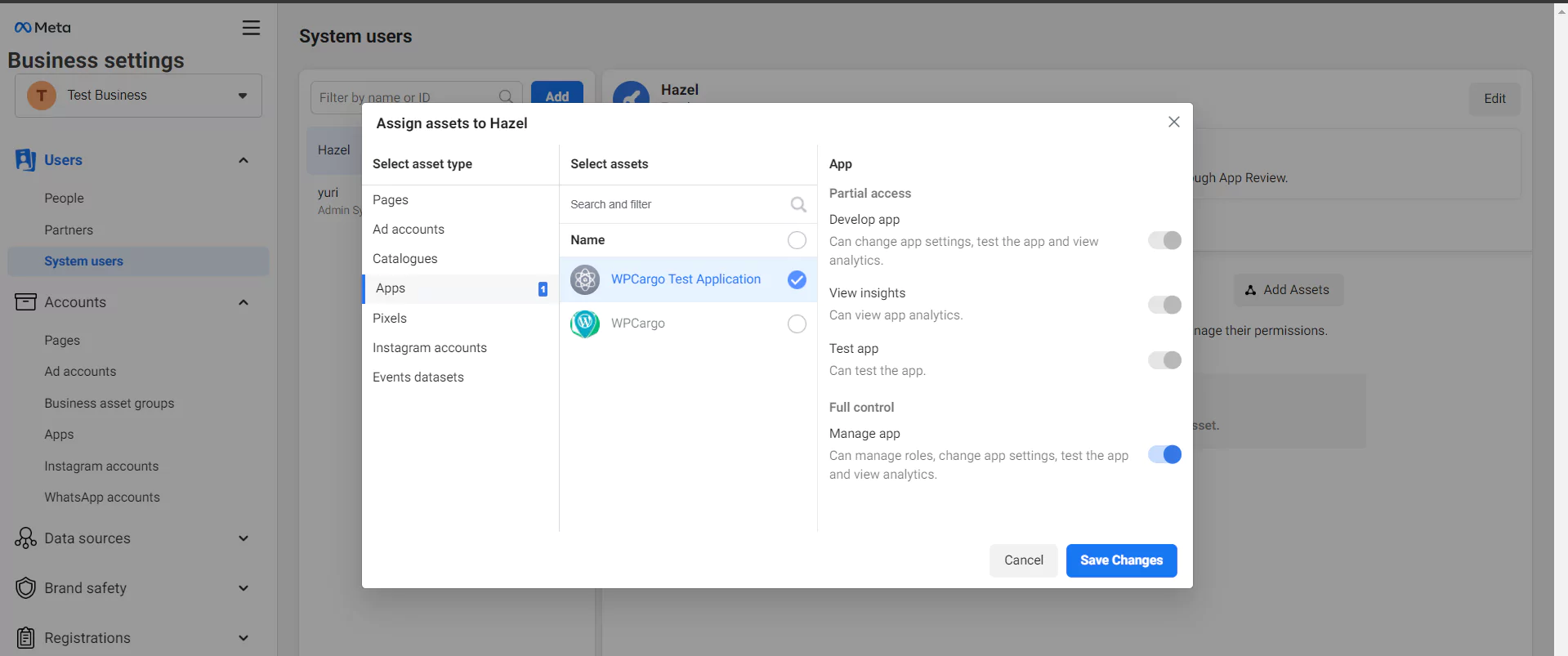Image resolution: width=1568 pixels, height=656 pixels.
Task: Click the Meta logo
Action: pyautogui.click(x=42, y=28)
